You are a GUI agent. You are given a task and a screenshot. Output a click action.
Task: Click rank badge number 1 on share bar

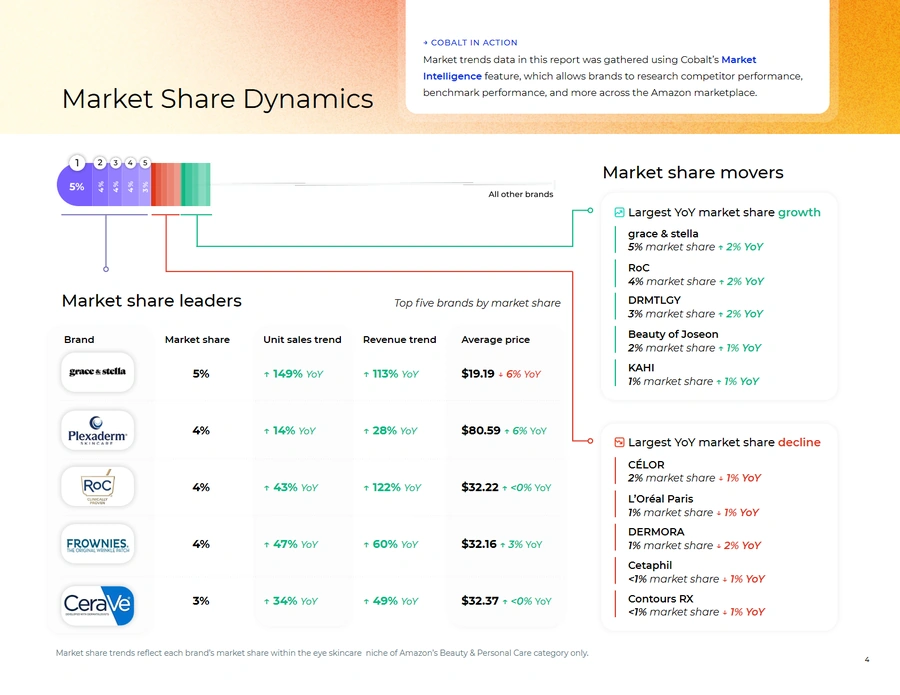click(77, 163)
